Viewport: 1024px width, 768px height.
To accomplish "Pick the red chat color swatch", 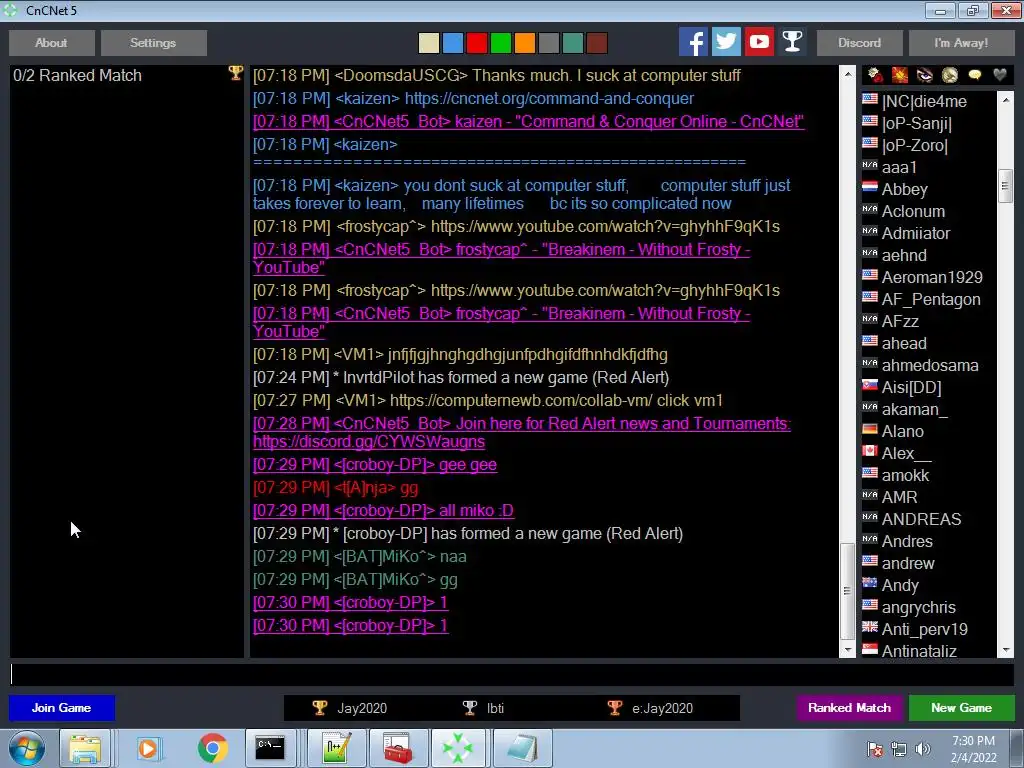I will 477,43.
